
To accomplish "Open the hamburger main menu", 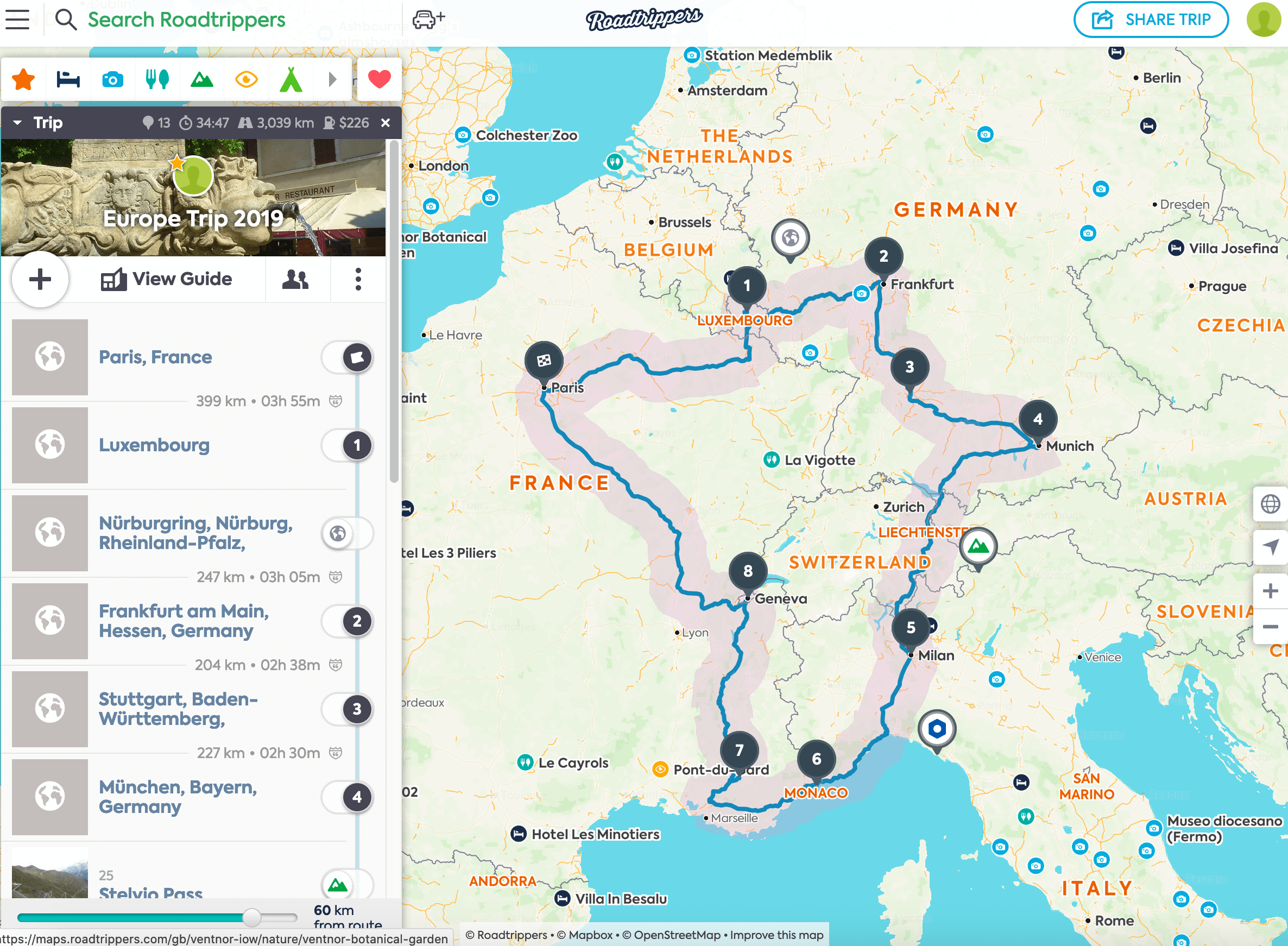I will pos(17,20).
